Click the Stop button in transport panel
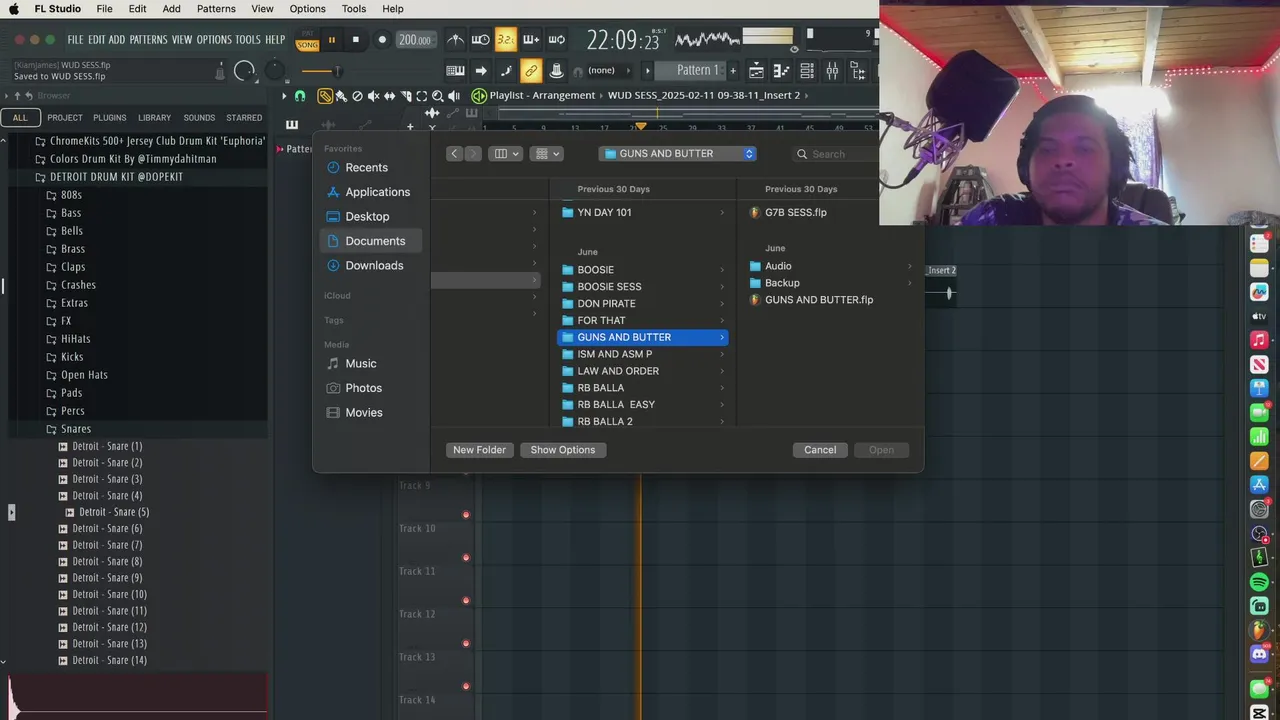 (x=356, y=40)
